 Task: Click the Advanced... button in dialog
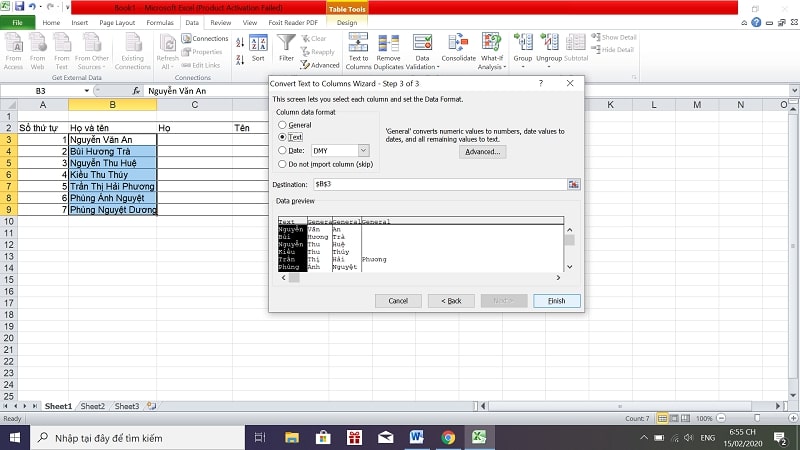tap(482, 152)
